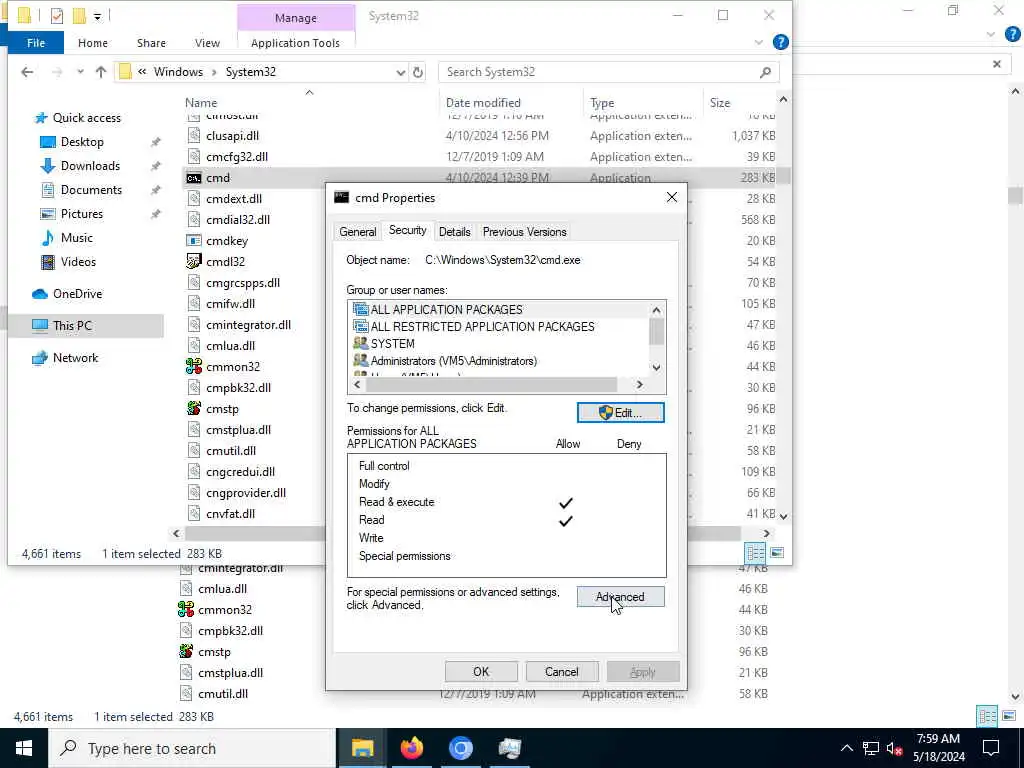Image resolution: width=1024 pixels, height=768 pixels.
Task: Open the notification center icon
Action: click(x=991, y=748)
